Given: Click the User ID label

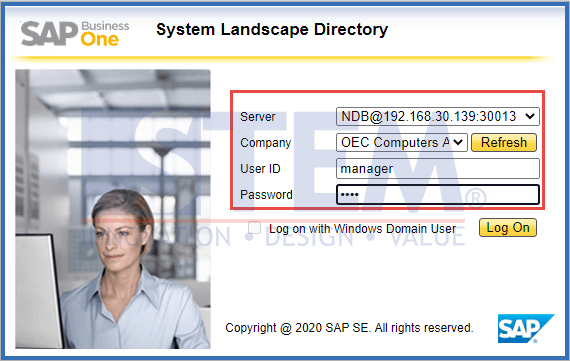Looking at the screenshot, I should click(x=260, y=169).
